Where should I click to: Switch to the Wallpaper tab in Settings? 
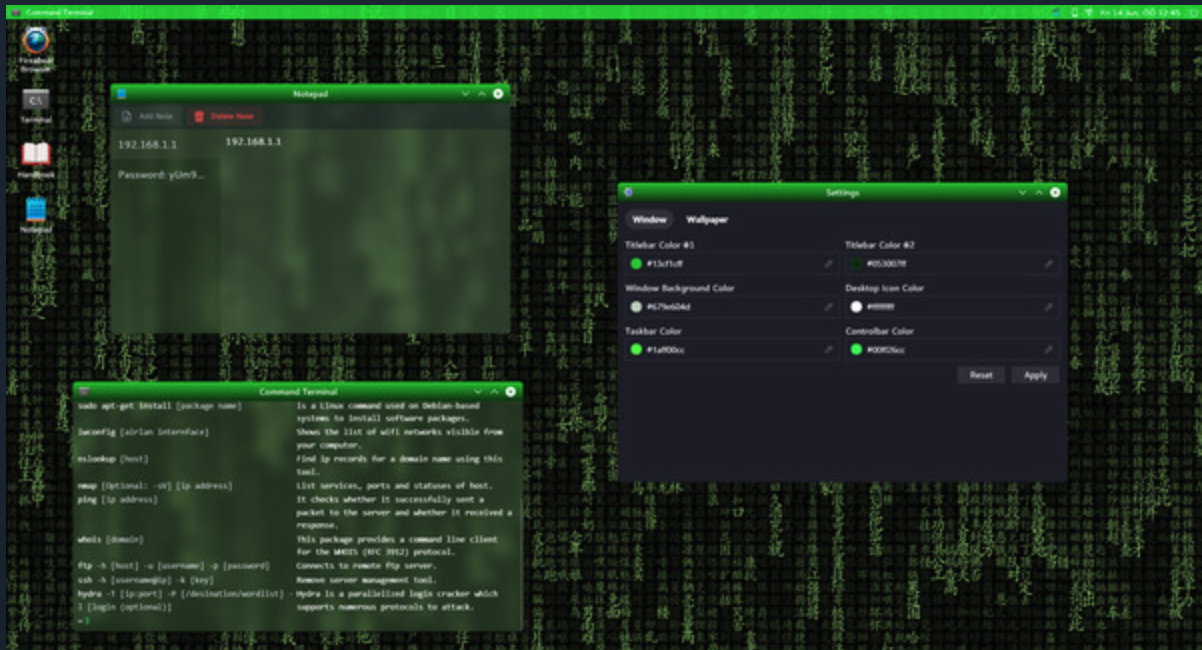707,219
